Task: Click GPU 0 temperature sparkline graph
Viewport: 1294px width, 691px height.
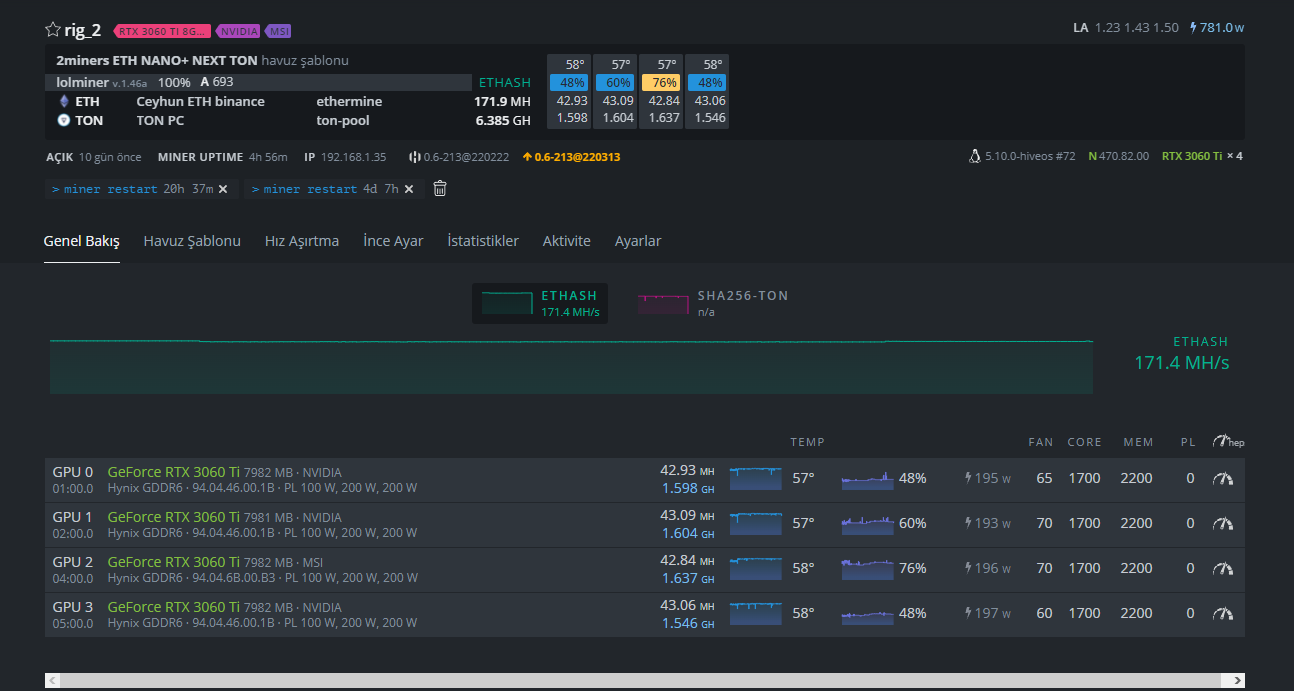Action: 755,479
